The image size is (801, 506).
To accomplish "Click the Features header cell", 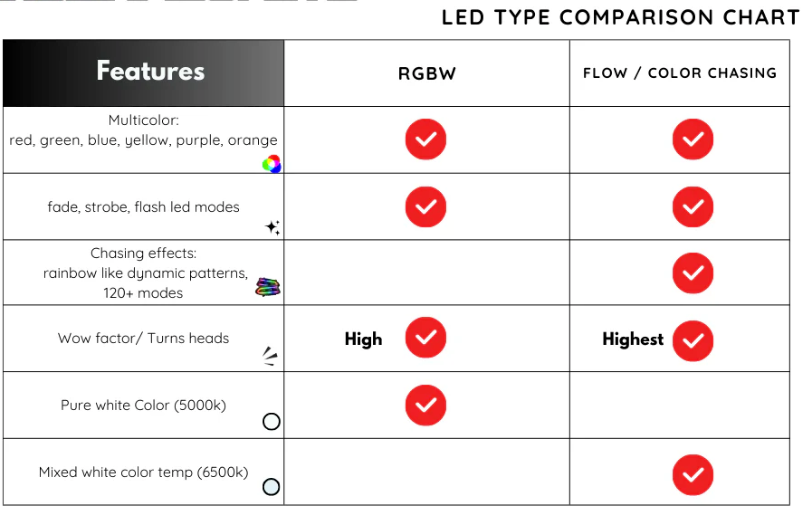I will point(144,73).
